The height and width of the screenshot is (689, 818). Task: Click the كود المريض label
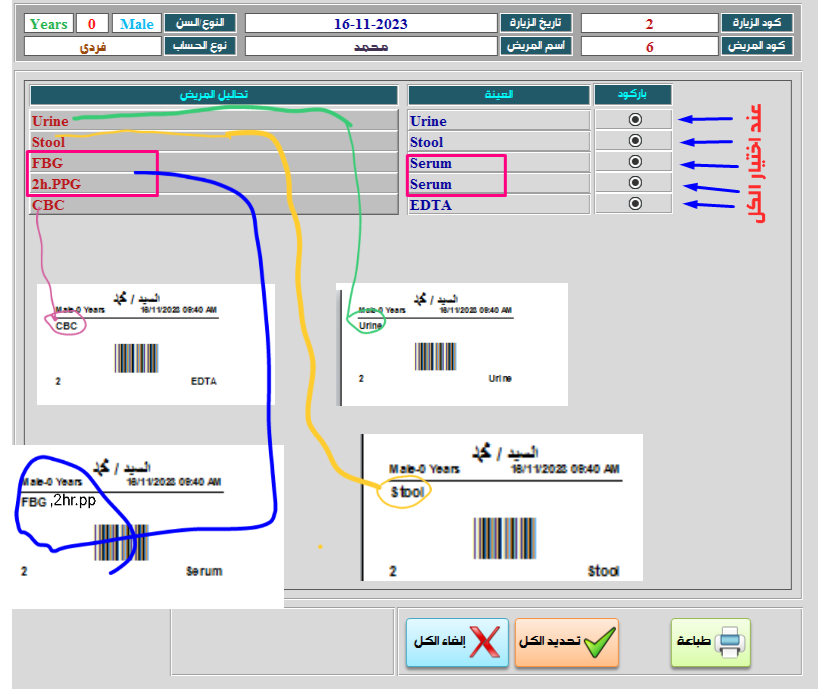point(757,46)
